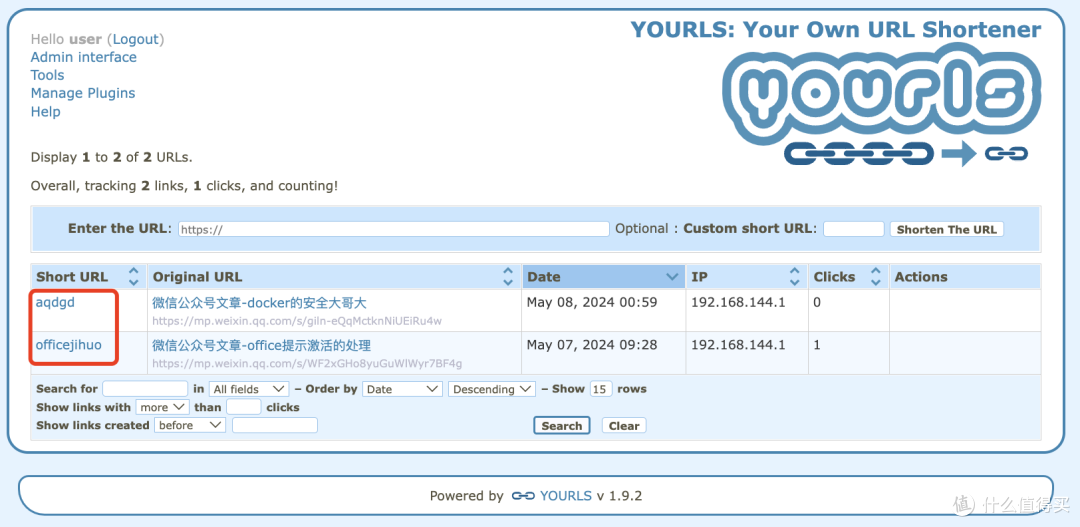
Task: Open the Order by Date dropdown
Action: pos(402,389)
